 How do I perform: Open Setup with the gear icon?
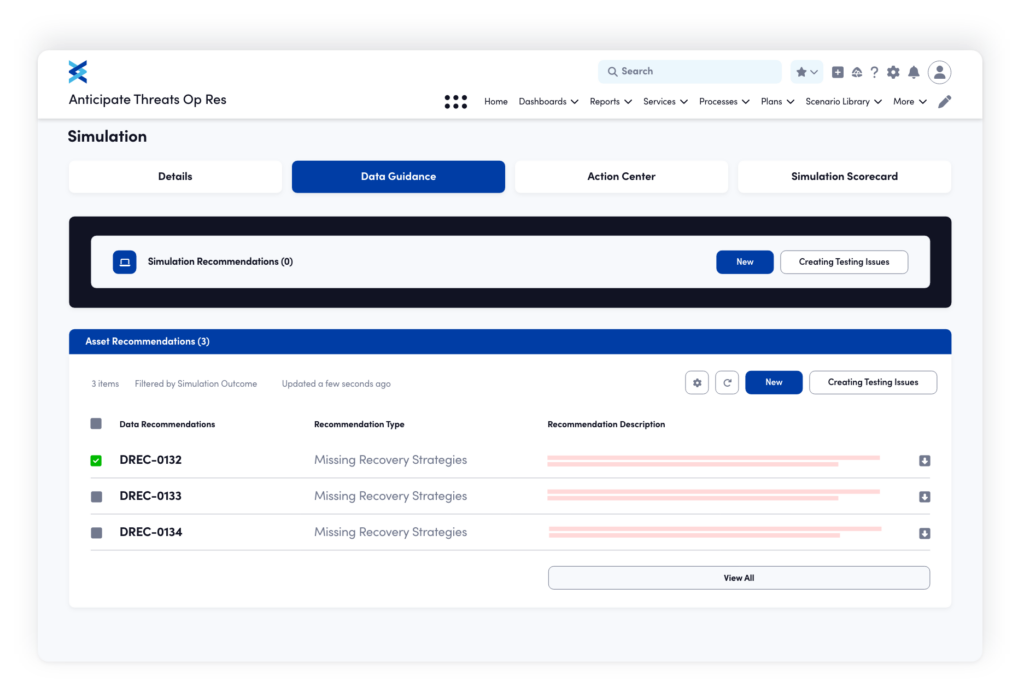[893, 72]
